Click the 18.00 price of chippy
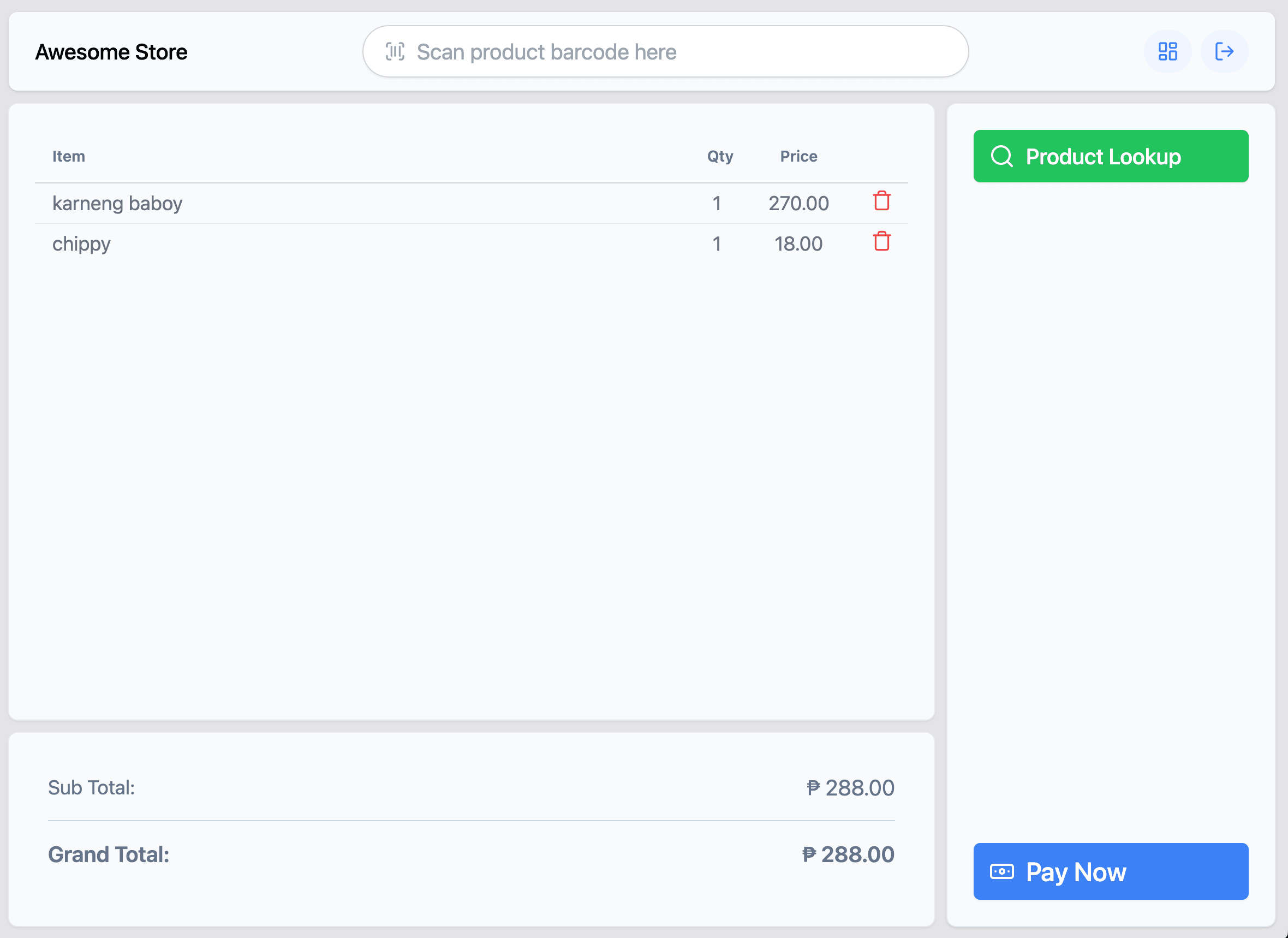 point(798,244)
